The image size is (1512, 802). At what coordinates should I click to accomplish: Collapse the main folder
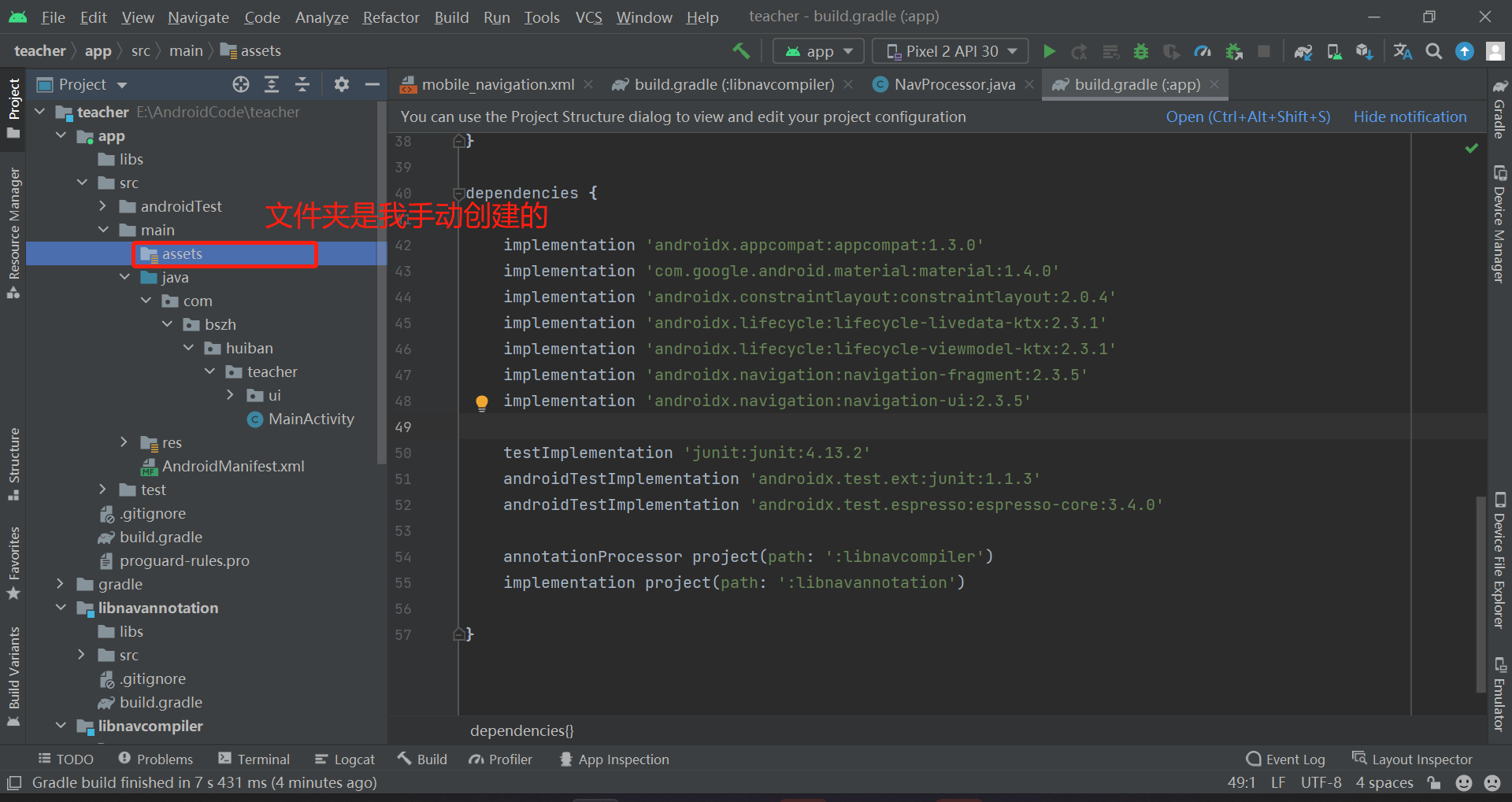tap(102, 230)
